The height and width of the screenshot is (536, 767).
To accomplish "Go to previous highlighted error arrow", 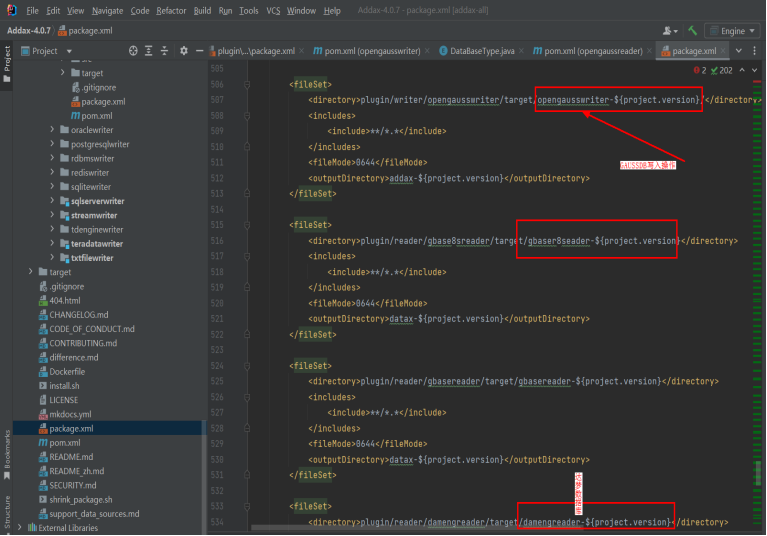I will 742,70.
